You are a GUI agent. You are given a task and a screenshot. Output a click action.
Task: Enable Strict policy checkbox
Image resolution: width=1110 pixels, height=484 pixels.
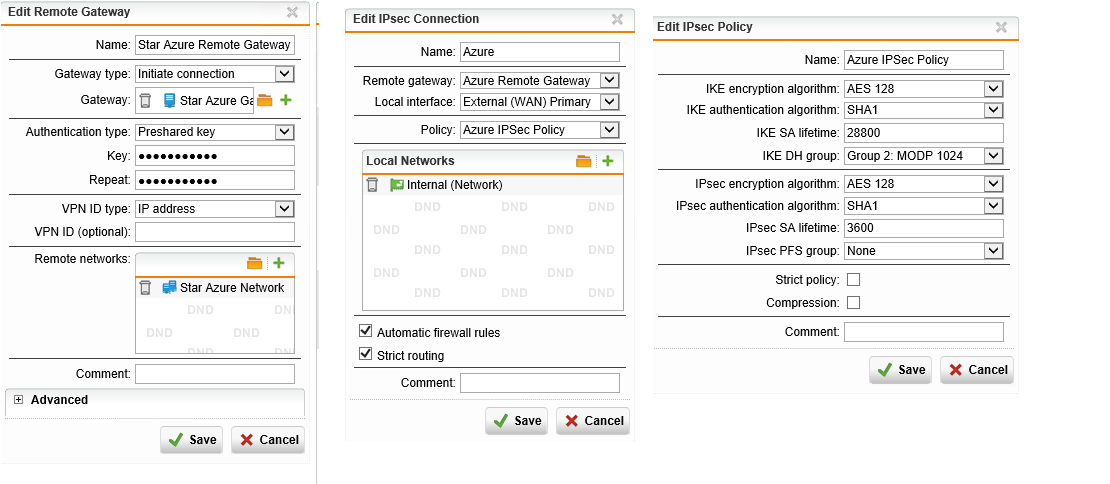(x=853, y=280)
